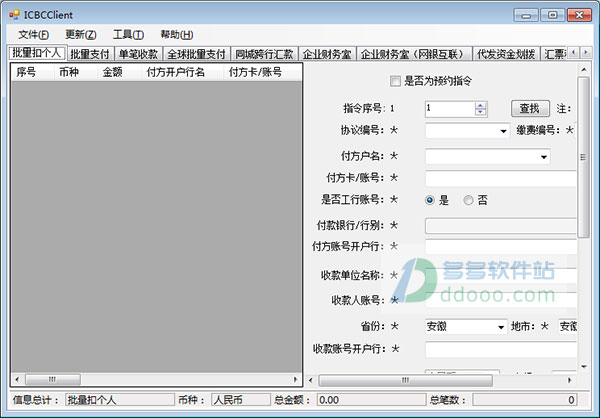Select the 否 radio button

[468, 200]
